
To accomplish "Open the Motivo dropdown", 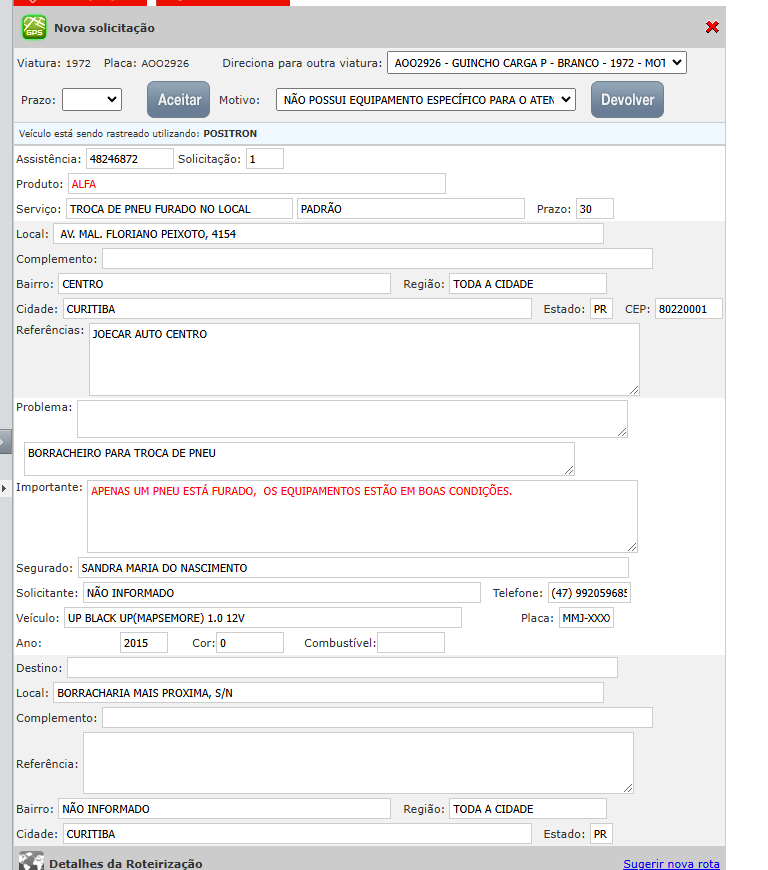I will click(x=426, y=100).
